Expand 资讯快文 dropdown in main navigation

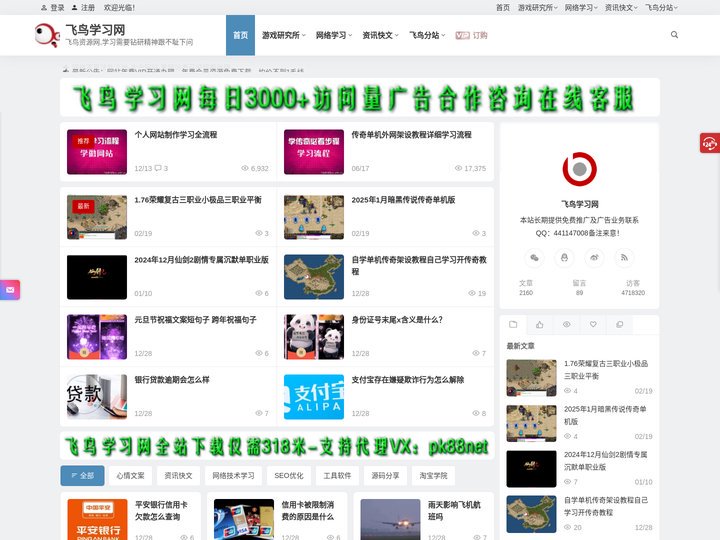(x=380, y=35)
